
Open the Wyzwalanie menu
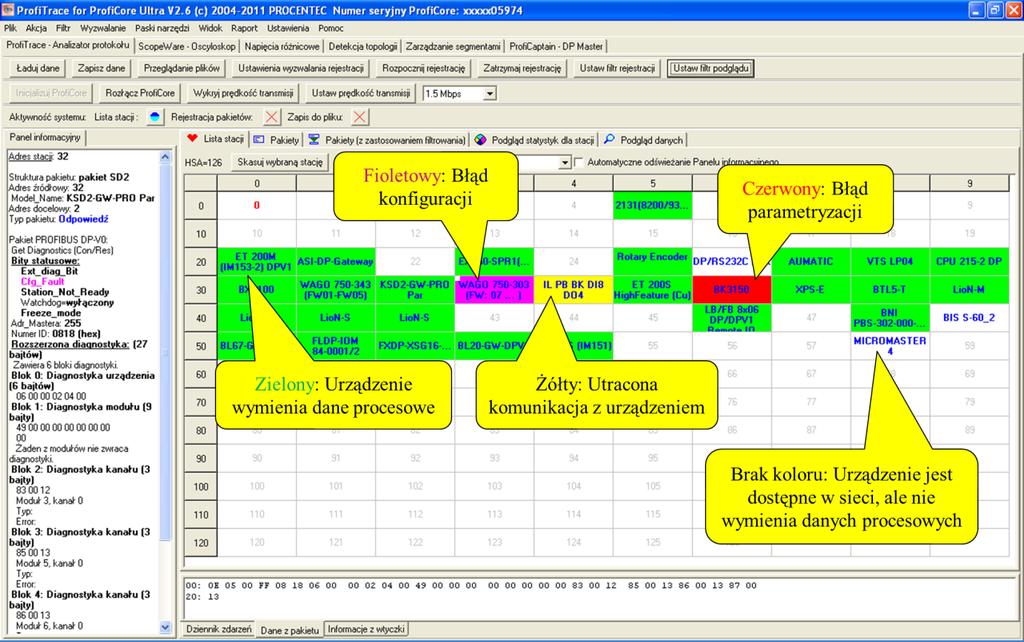coord(103,28)
